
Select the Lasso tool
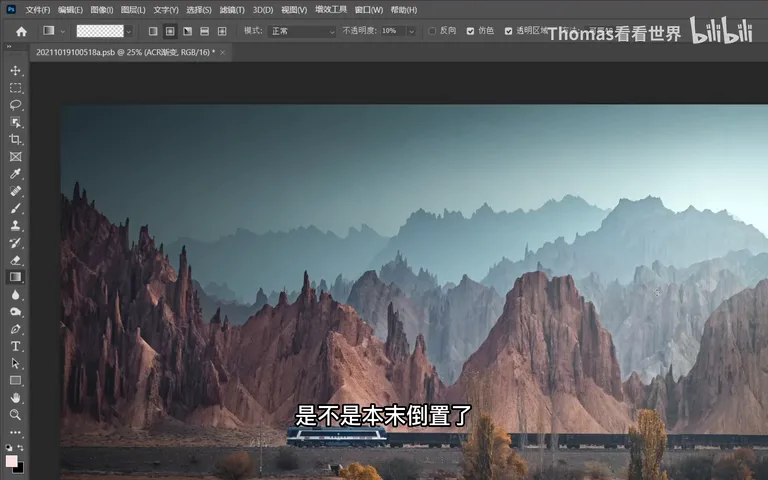point(15,105)
